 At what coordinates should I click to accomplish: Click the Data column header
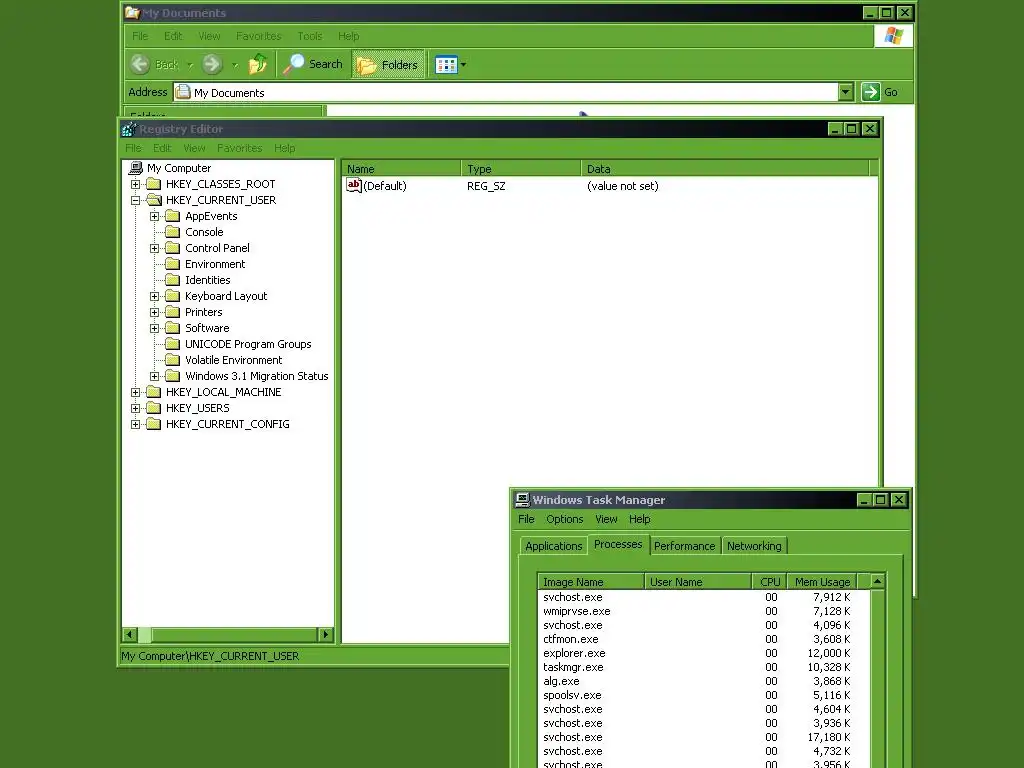point(725,168)
